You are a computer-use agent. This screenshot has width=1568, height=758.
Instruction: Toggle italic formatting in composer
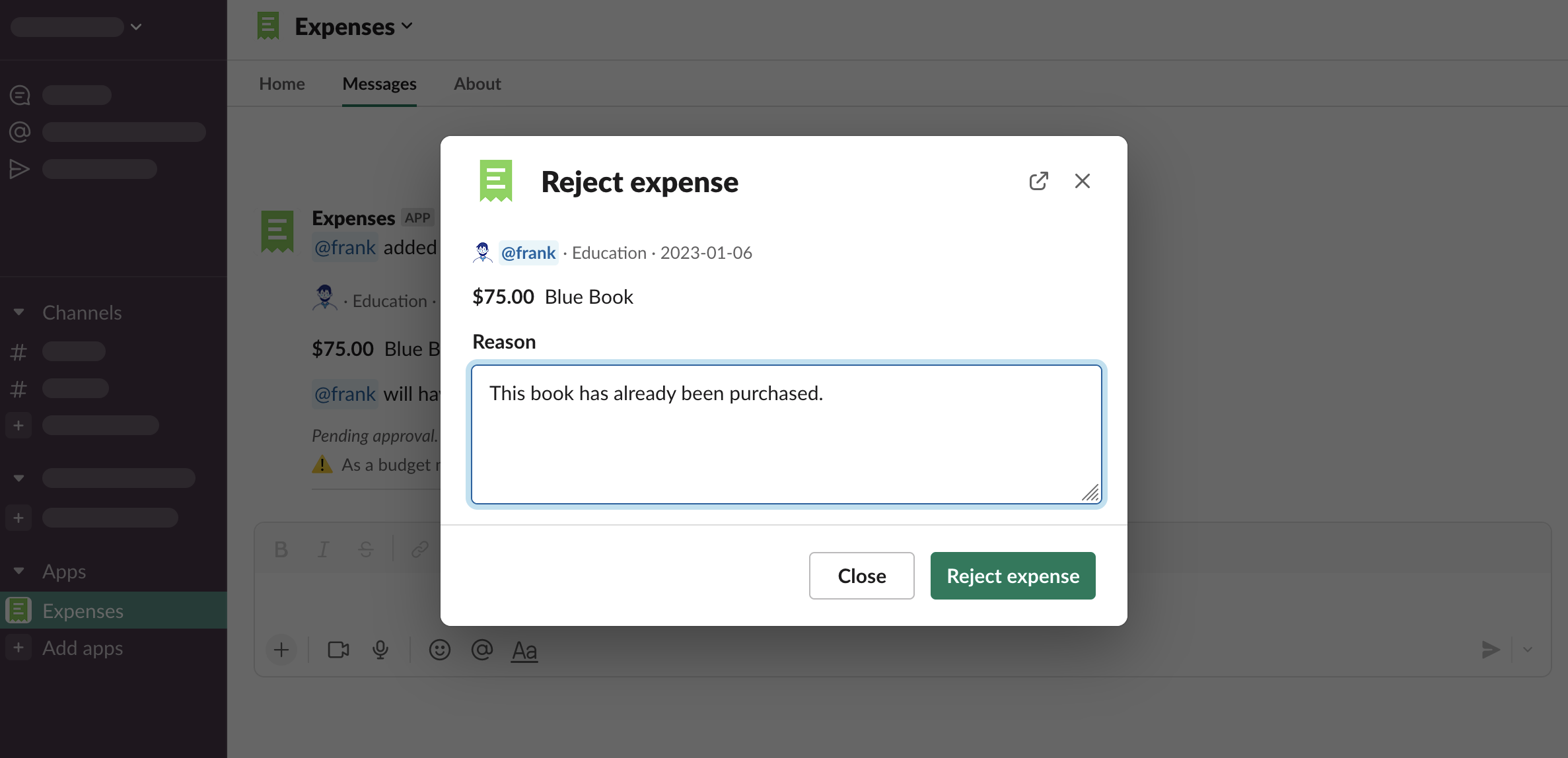coord(323,549)
